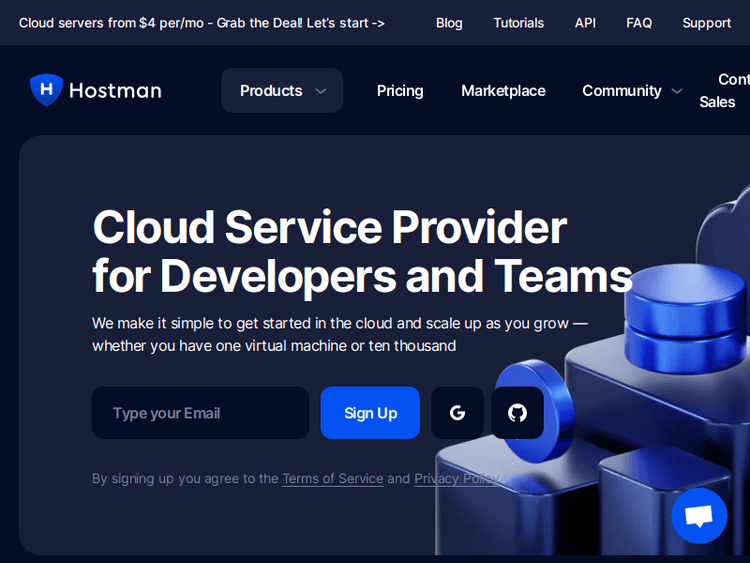Click the 'Grab the Deal' promo banner
The image size is (750, 563).
pos(202,23)
